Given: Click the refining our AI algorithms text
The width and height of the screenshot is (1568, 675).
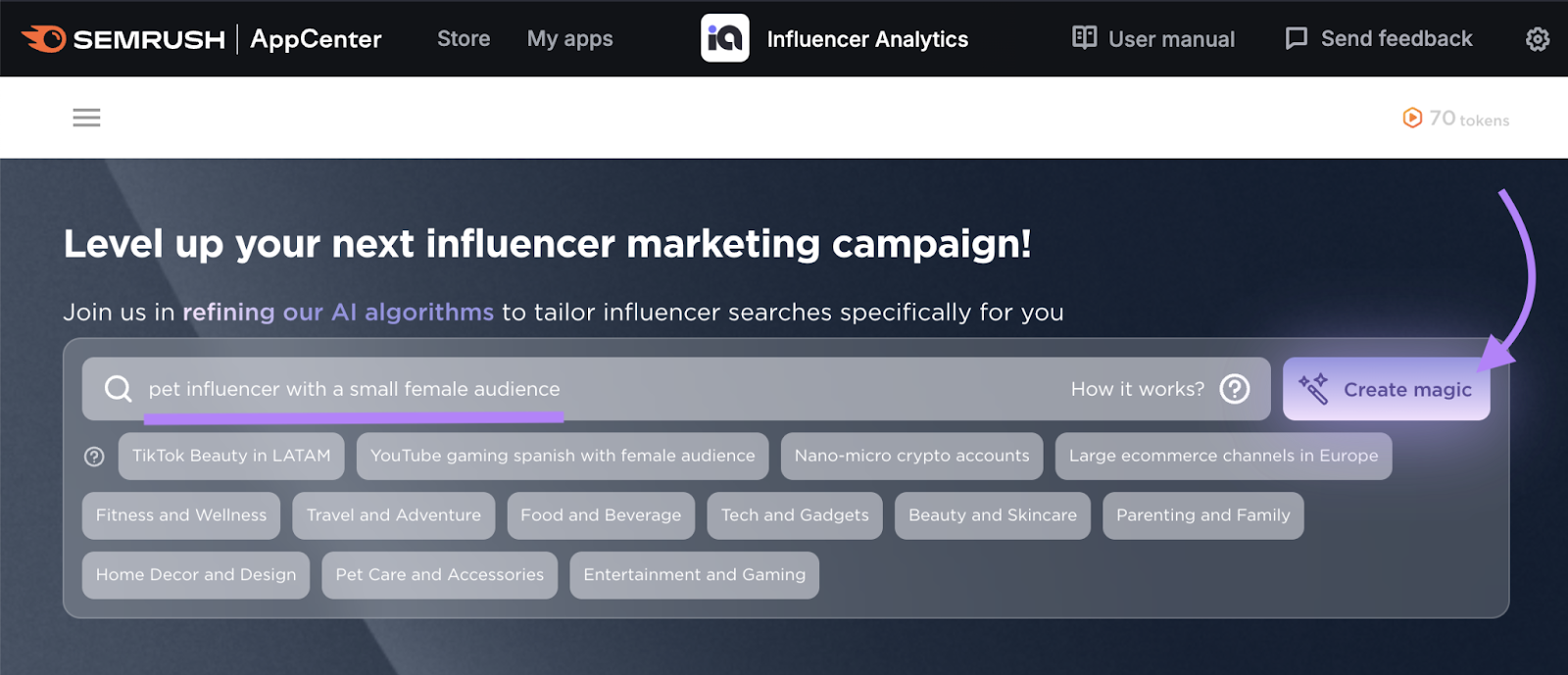Looking at the screenshot, I should 338,313.
